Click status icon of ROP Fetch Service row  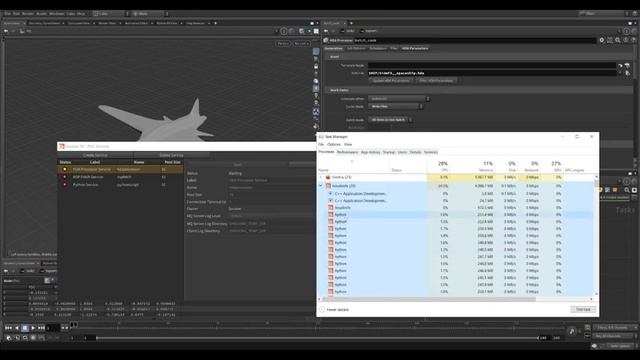pos(64,177)
